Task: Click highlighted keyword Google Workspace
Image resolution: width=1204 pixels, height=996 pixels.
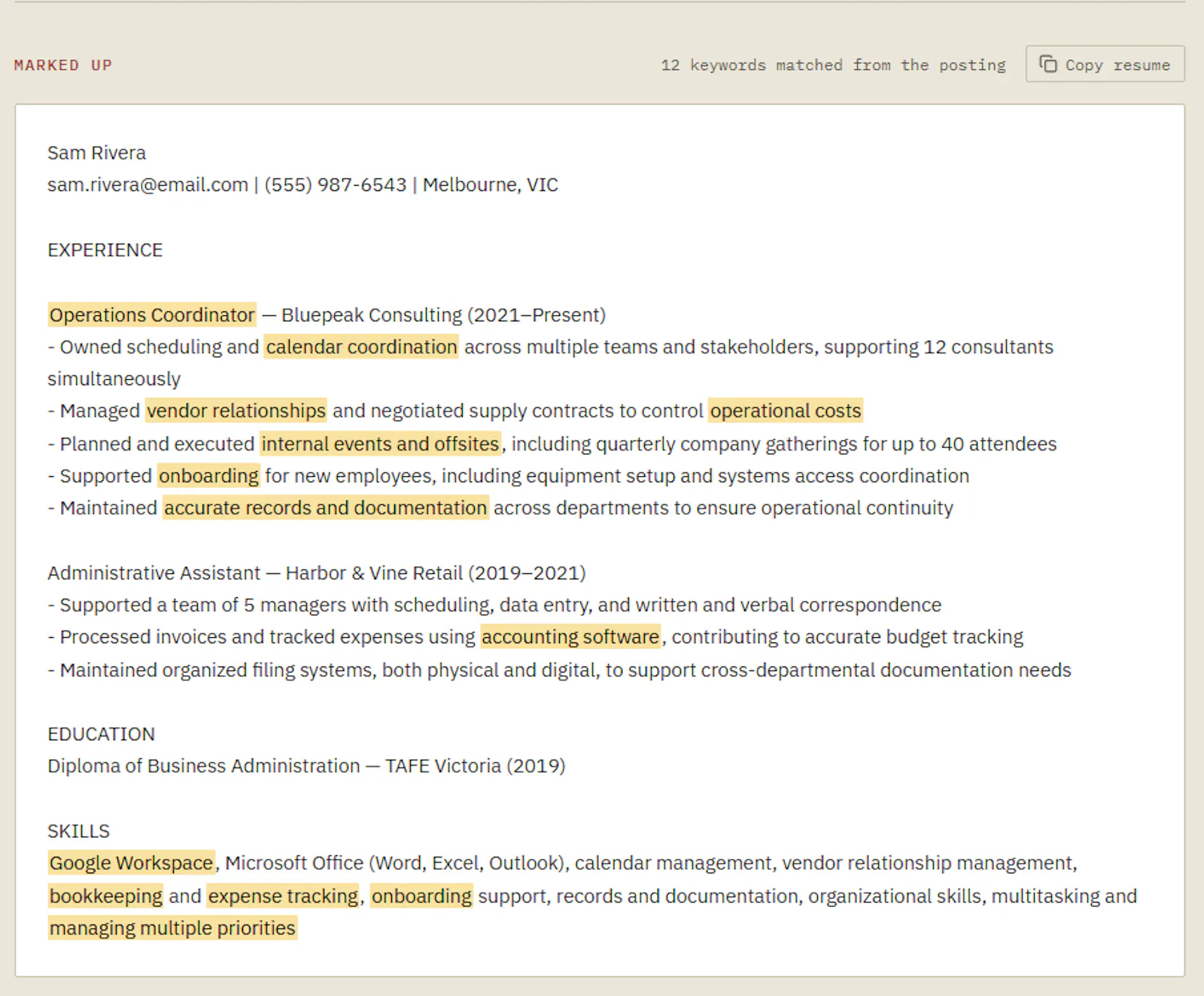Action: (131, 863)
